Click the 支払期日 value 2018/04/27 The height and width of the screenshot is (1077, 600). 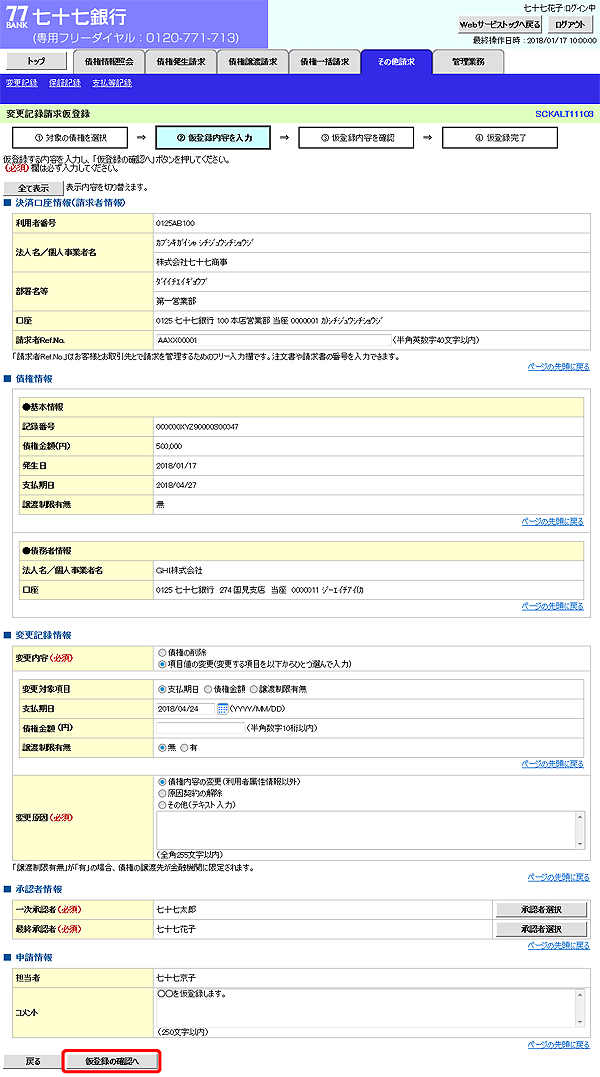176,485
